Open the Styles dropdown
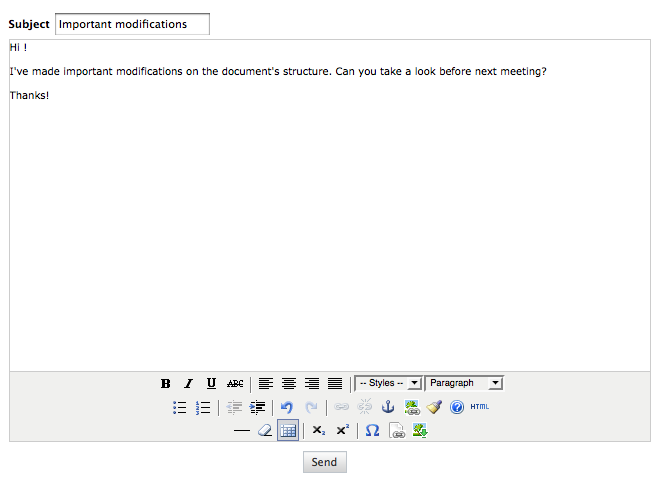Viewport: 661px width, 484px height. [x=388, y=383]
